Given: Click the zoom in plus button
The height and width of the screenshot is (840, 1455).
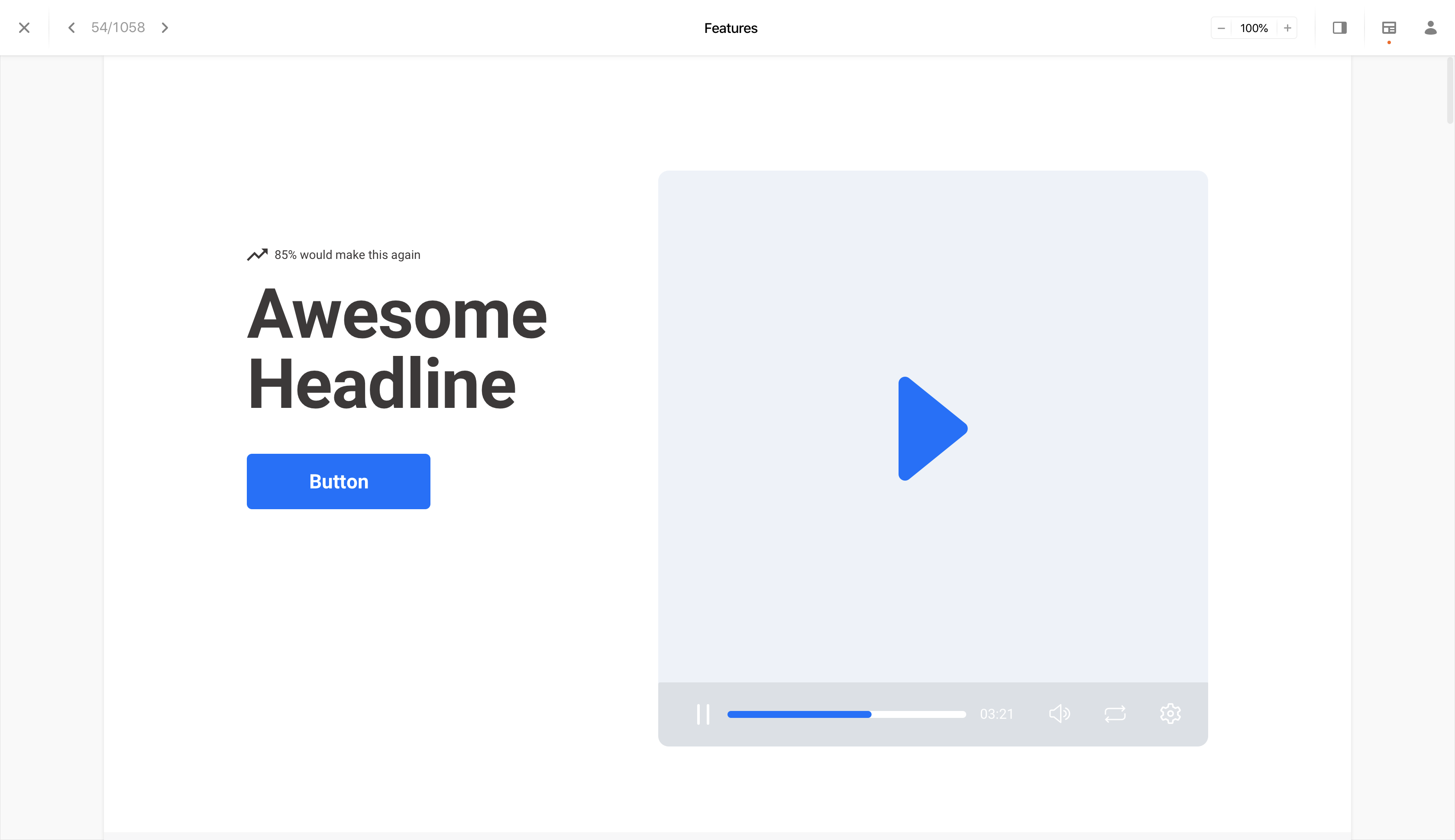Looking at the screenshot, I should tap(1287, 28).
